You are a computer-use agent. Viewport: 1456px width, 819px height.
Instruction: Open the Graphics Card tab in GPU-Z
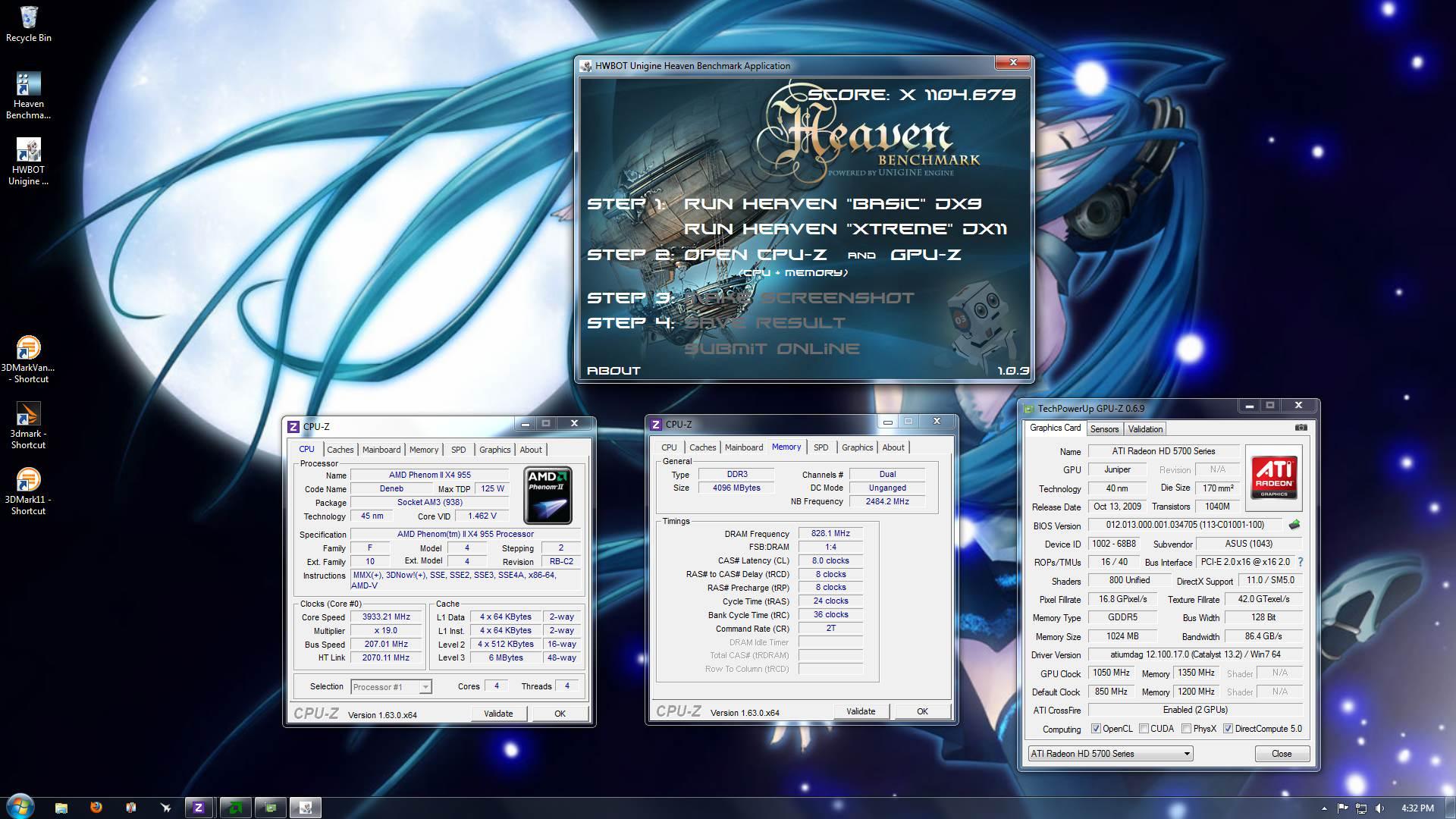[1055, 428]
